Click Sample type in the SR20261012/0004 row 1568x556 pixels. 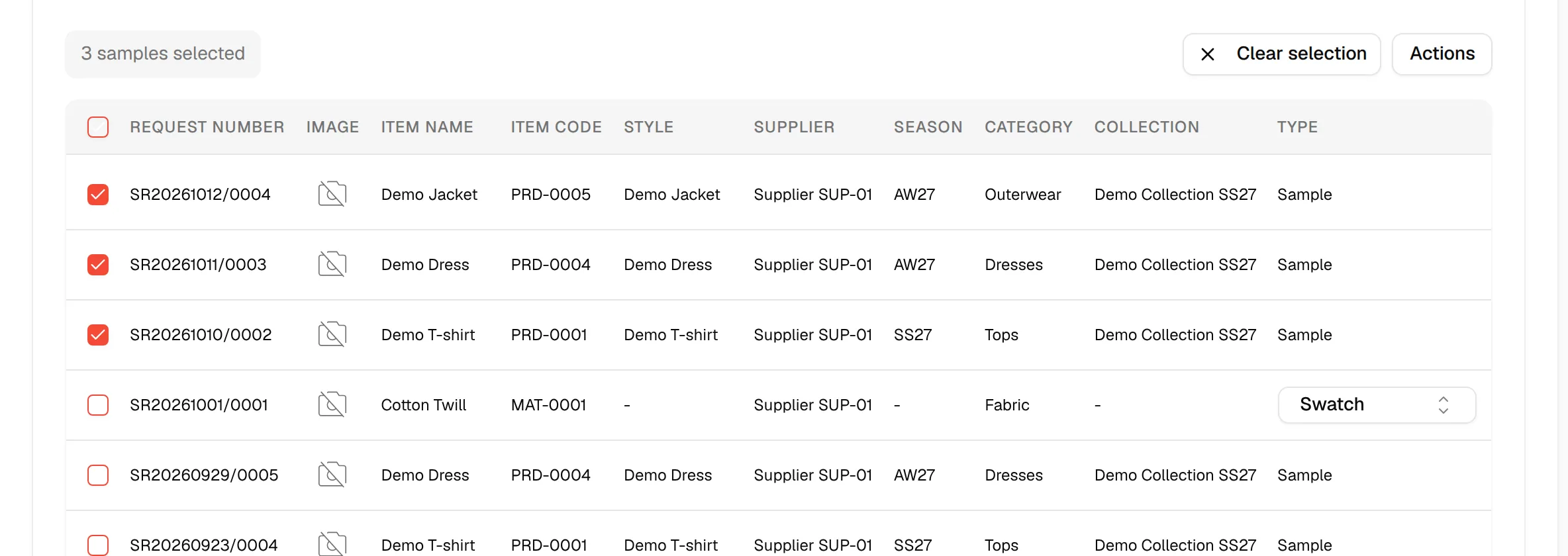pos(1304,195)
